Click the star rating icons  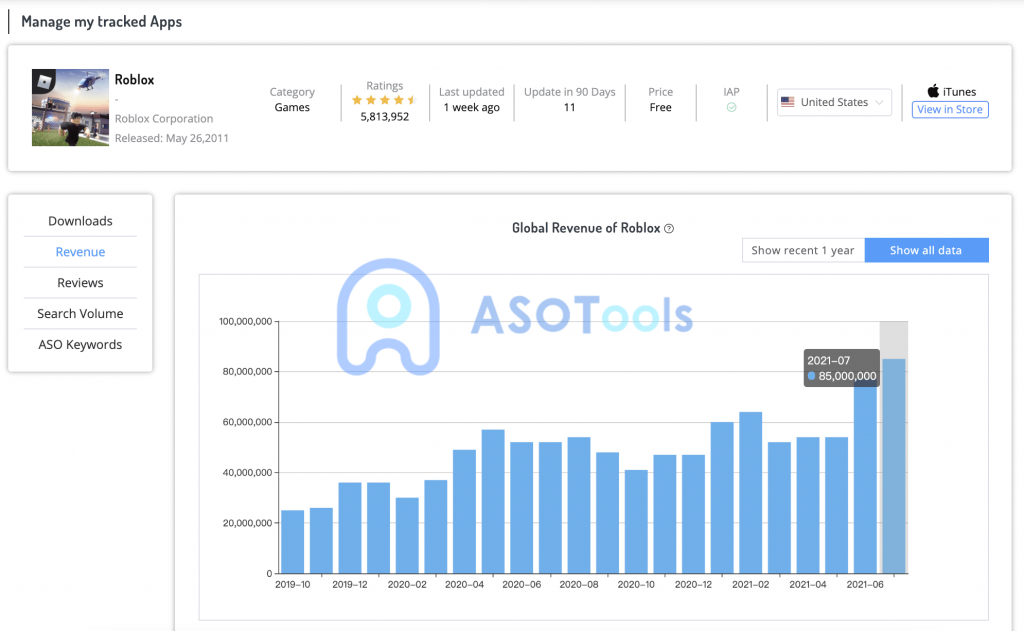tap(384, 100)
